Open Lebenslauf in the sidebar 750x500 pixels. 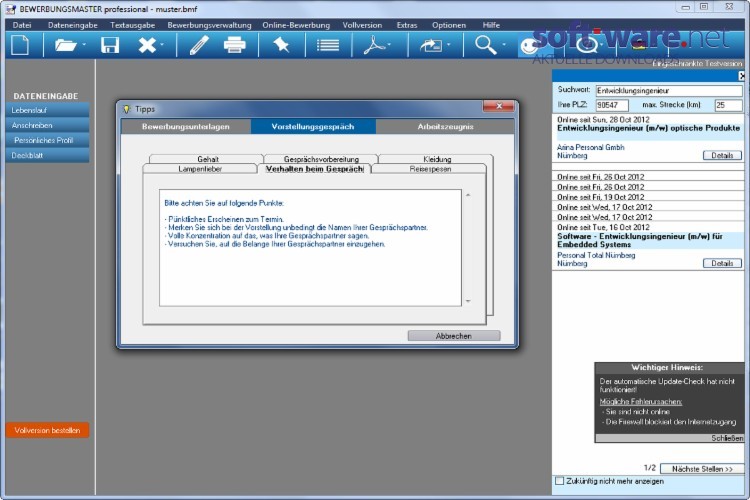pyautogui.click(x=47, y=110)
